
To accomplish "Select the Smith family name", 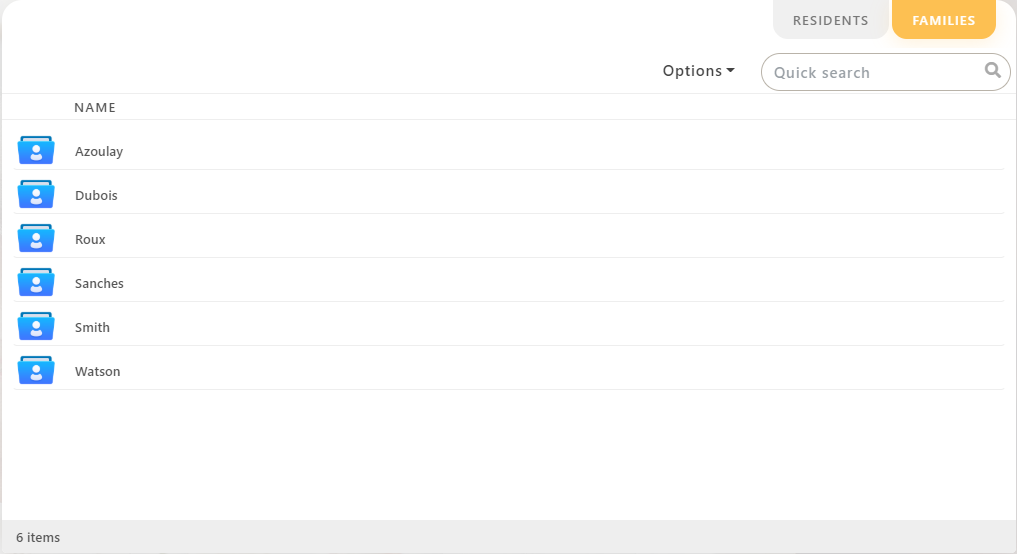I will click(92, 328).
